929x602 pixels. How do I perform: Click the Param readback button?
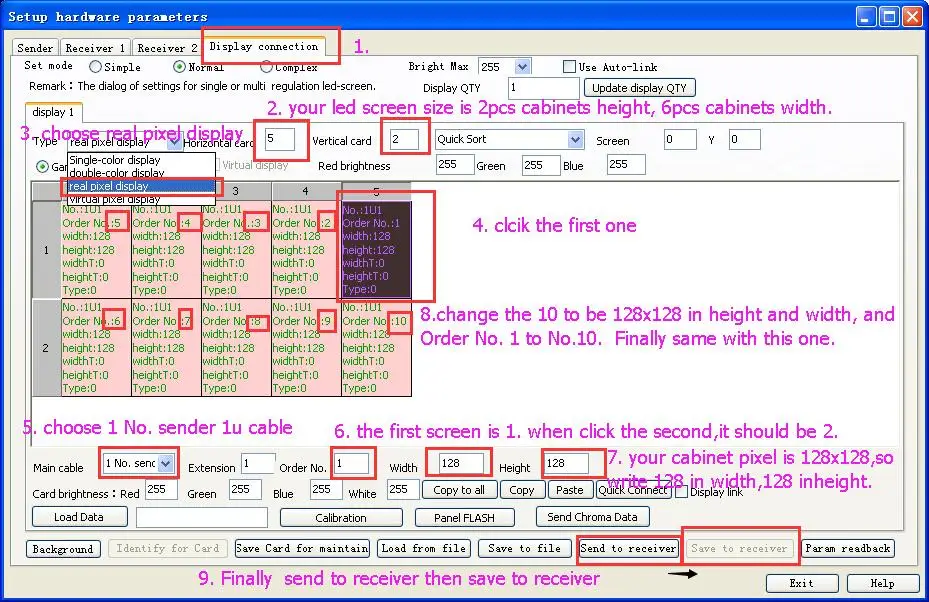(847, 548)
